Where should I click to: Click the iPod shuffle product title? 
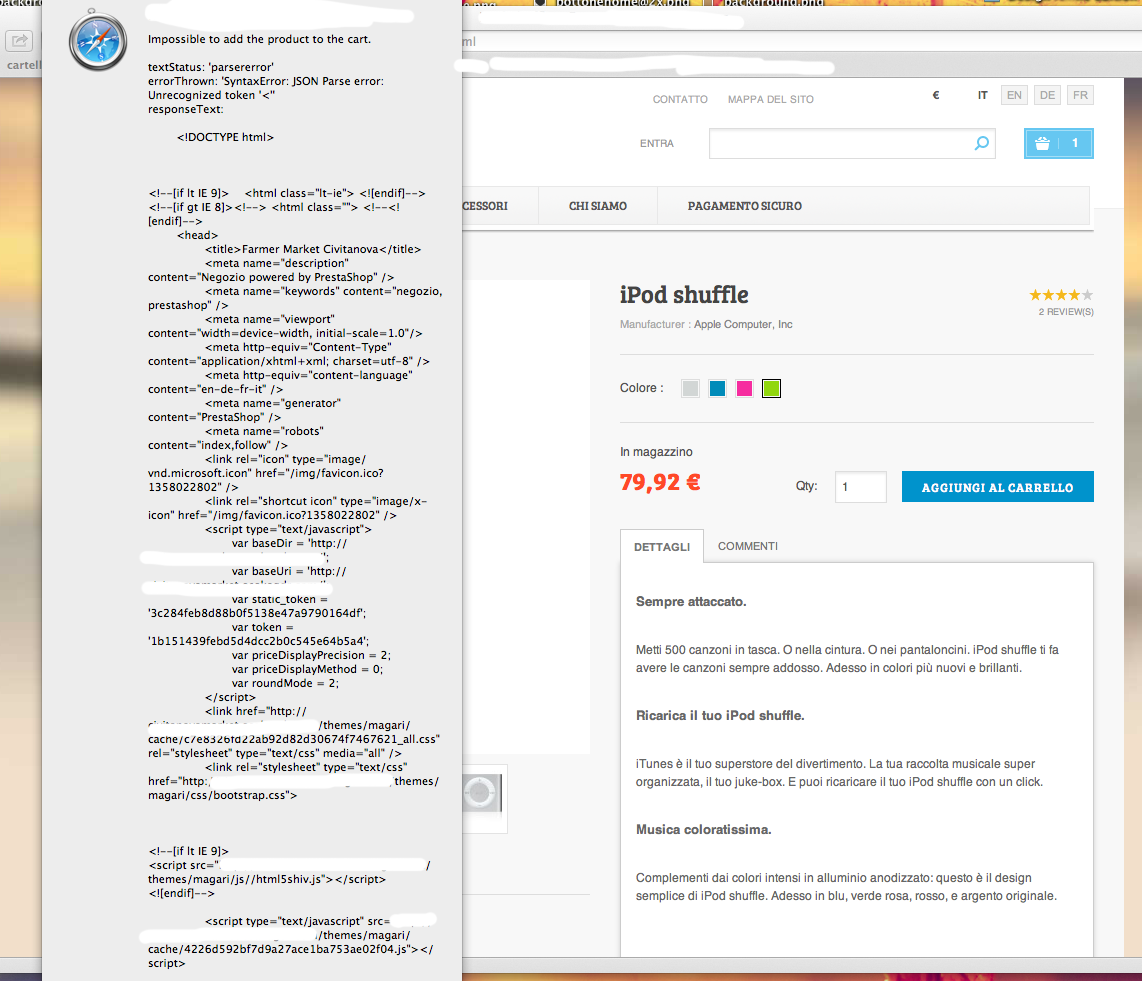tap(684, 295)
